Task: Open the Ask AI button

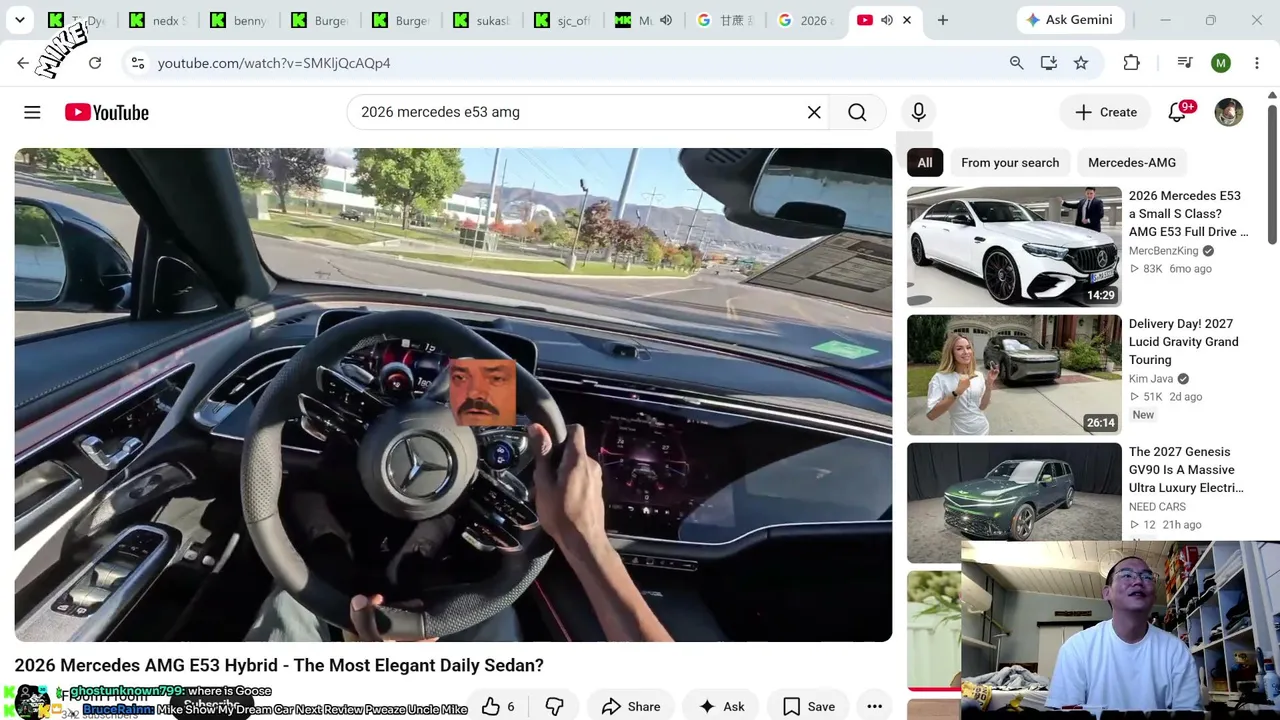Action: point(722,707)
